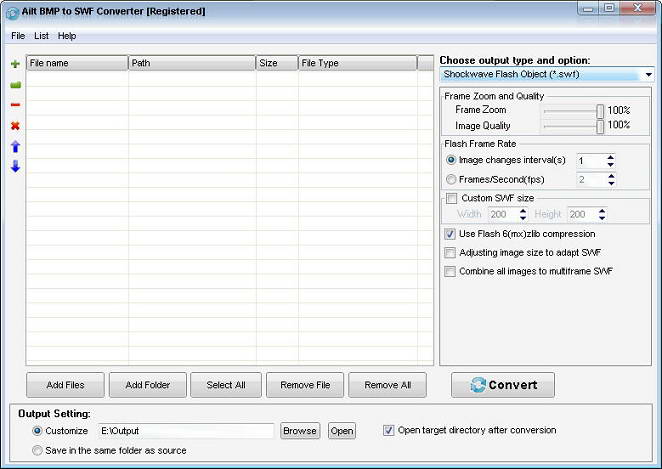
Task: Start conversion with the Convert button
Action: coord(503,385)
